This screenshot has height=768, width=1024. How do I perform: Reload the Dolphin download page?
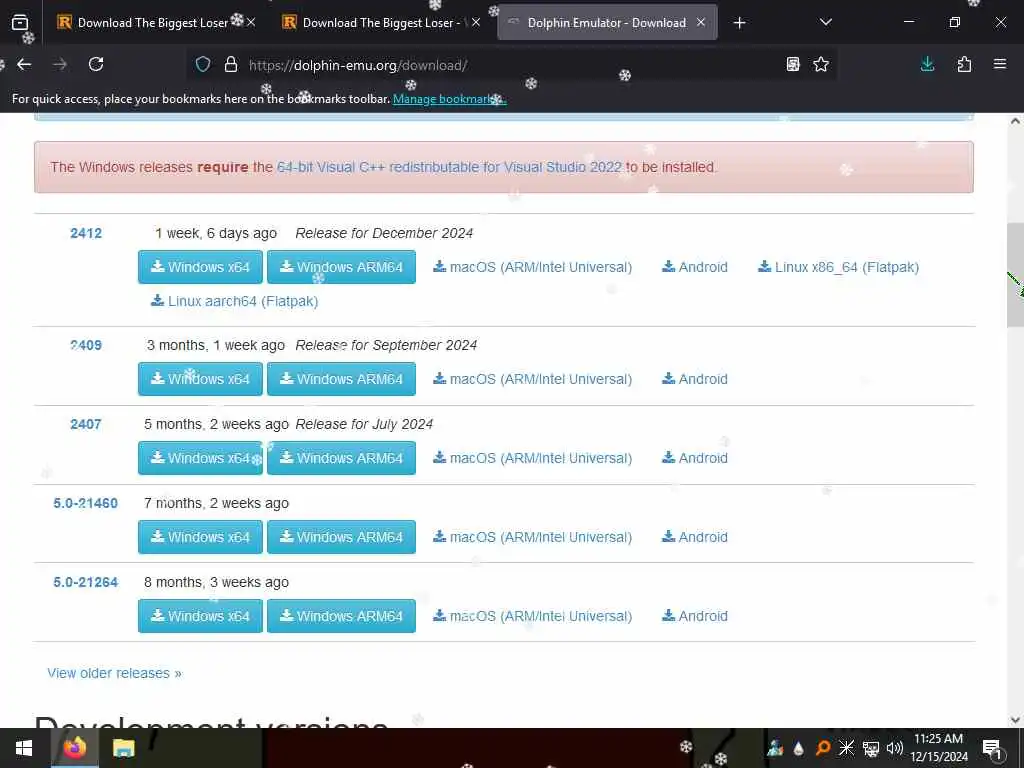[96, 64]
